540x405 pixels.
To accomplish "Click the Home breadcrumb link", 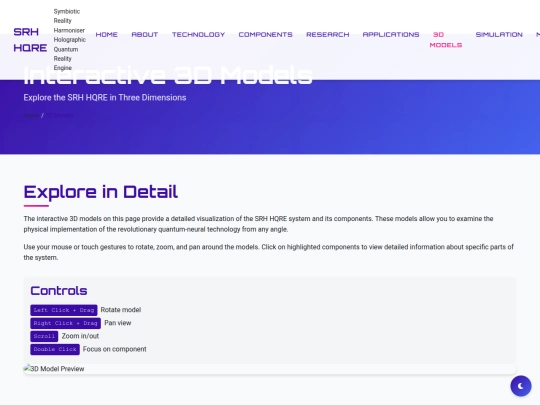I will [x=31, y=116].
